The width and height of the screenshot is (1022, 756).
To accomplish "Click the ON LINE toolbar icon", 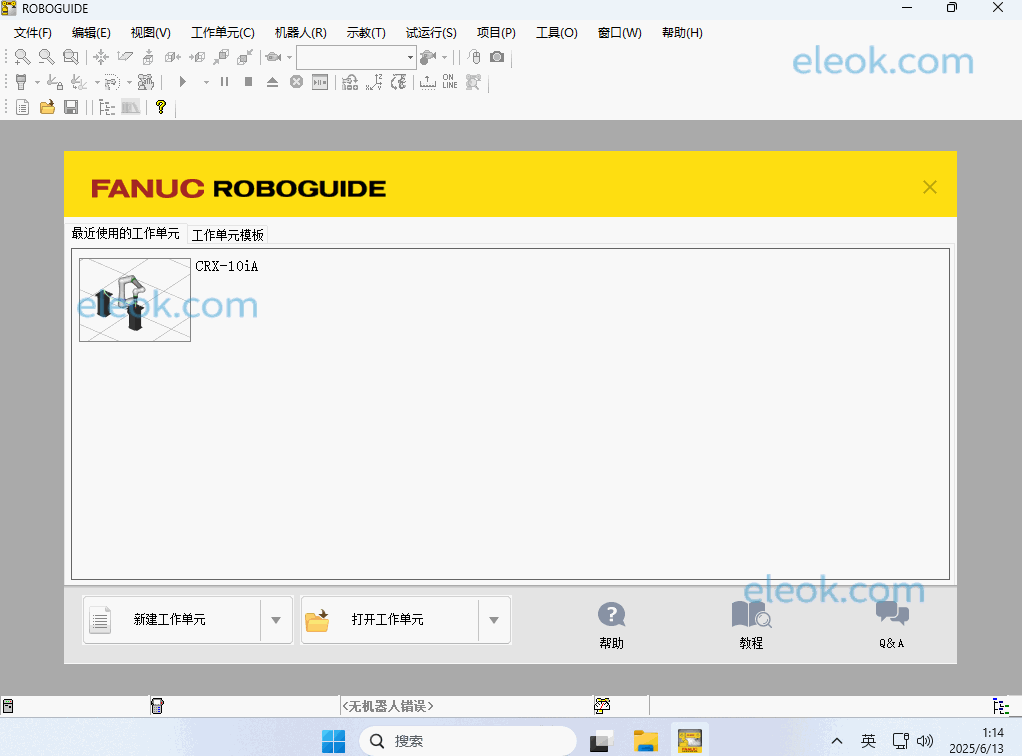I will coord(450,81).
